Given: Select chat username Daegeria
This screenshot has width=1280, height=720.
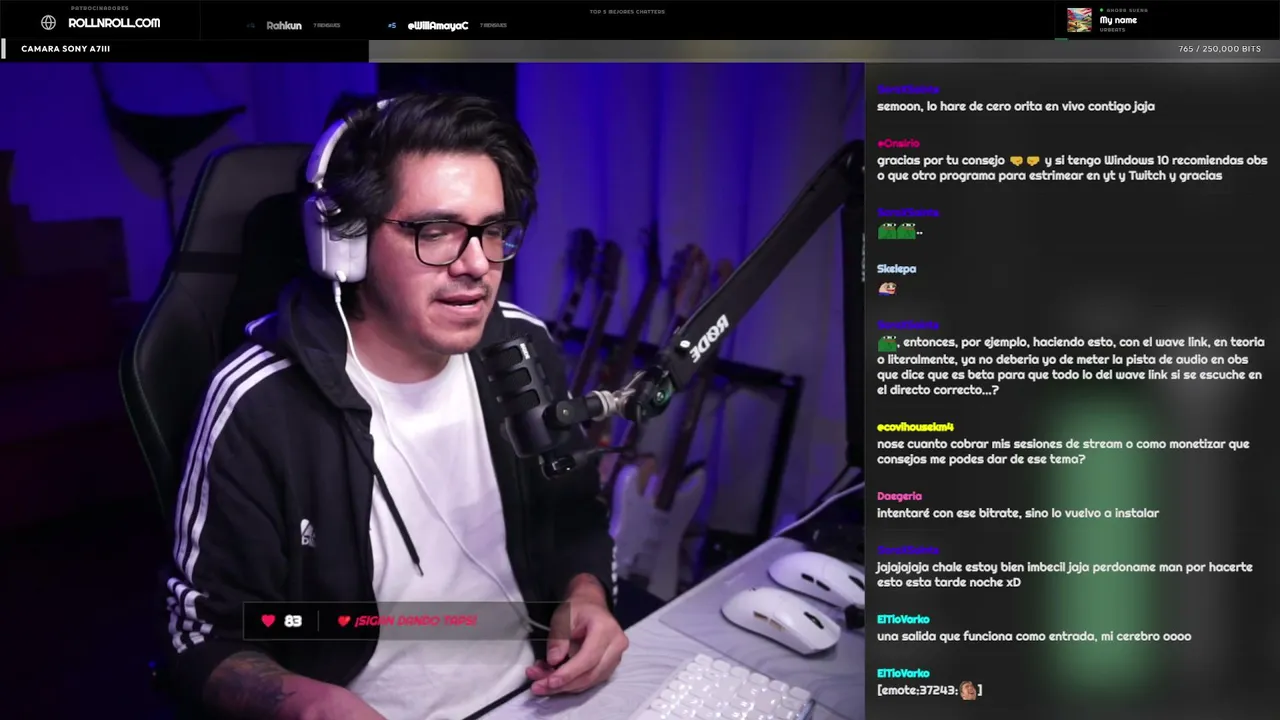Looking at the screenshot, I should [x=899, y=496].
